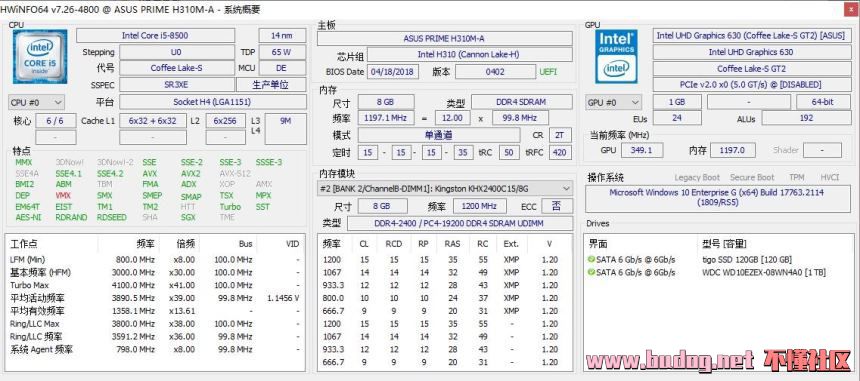This screenshot has height=381, width=860.
Task: Click the Intel Core i5 logo
Action: (39, 56)
